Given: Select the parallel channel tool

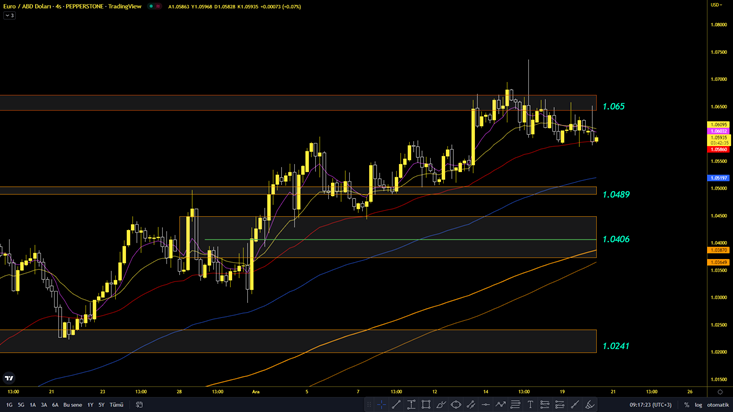Looking at the screenshot, I should [471, 405].
